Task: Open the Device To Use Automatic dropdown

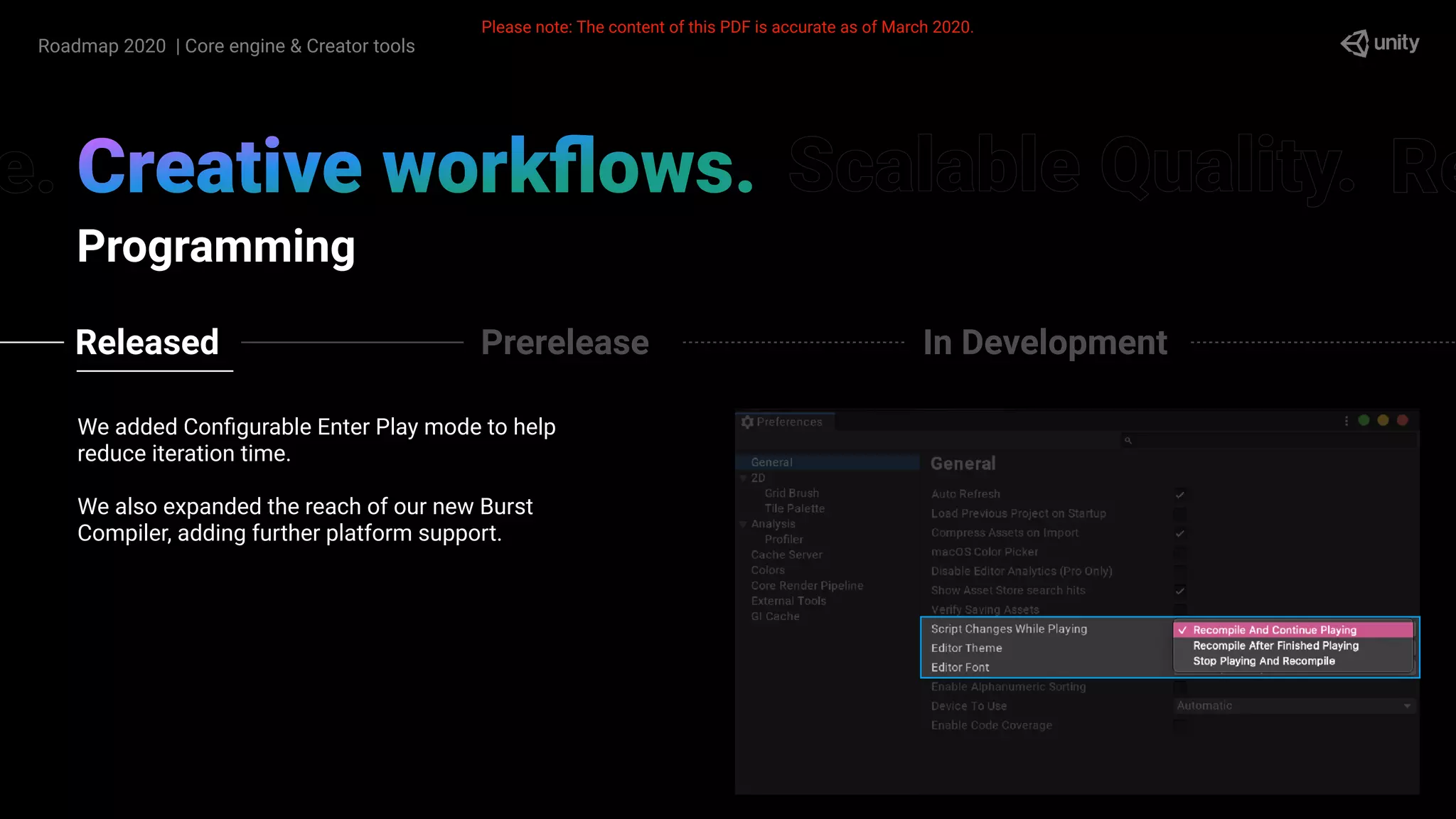Action: (x=1294, y=706)
